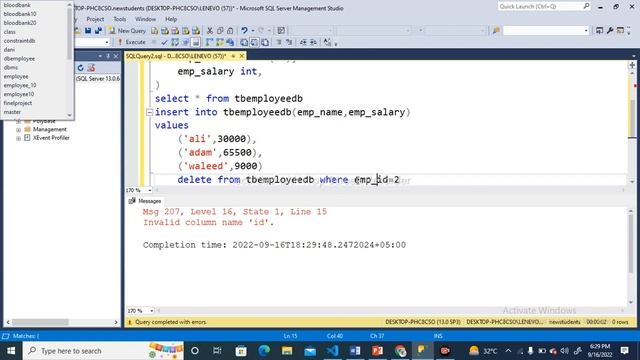Click the Execute button
Viewport: 640px width, 360px height.
coord(131,42)
